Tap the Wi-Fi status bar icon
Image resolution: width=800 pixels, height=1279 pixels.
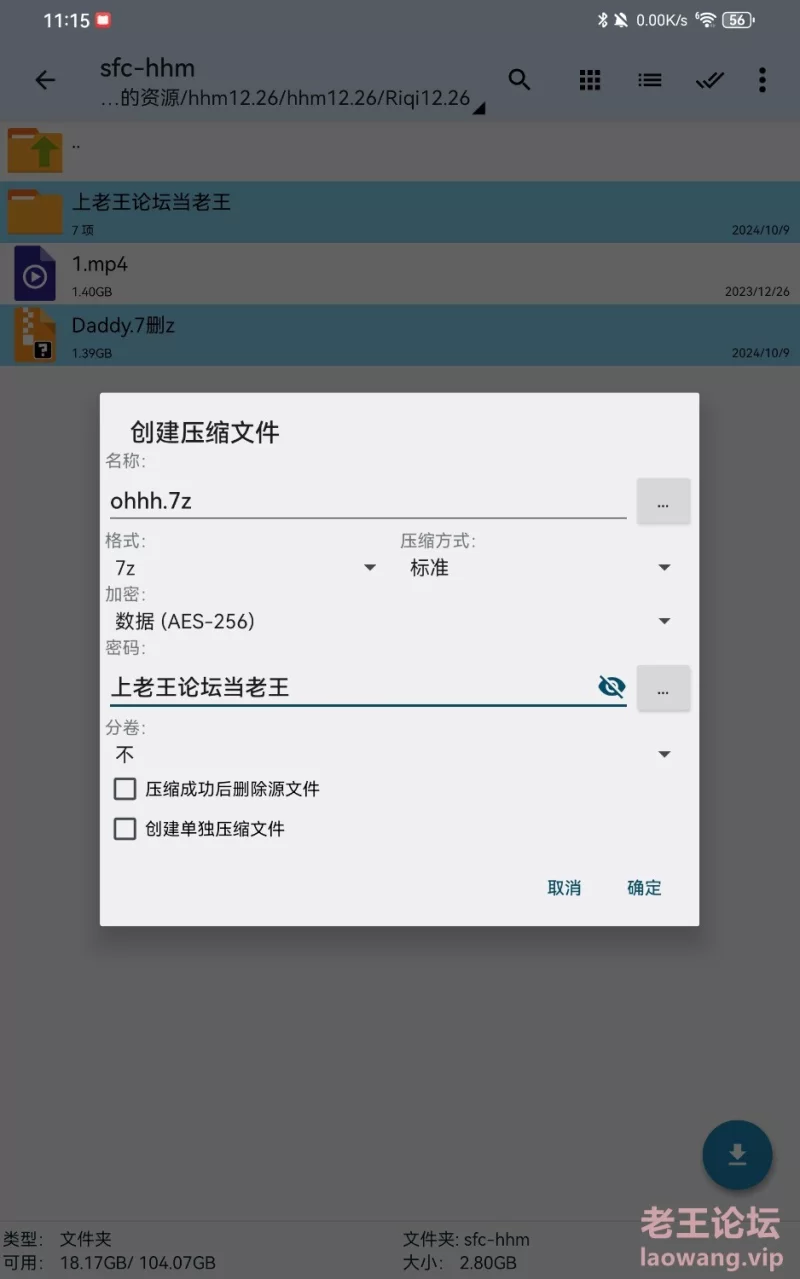click(x=706, y=20)
